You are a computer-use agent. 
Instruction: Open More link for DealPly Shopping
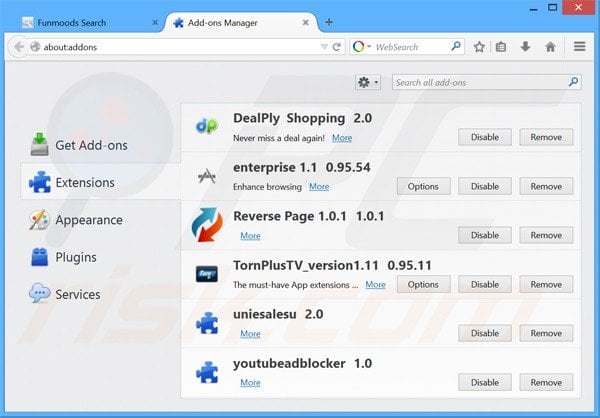[342, 138]
